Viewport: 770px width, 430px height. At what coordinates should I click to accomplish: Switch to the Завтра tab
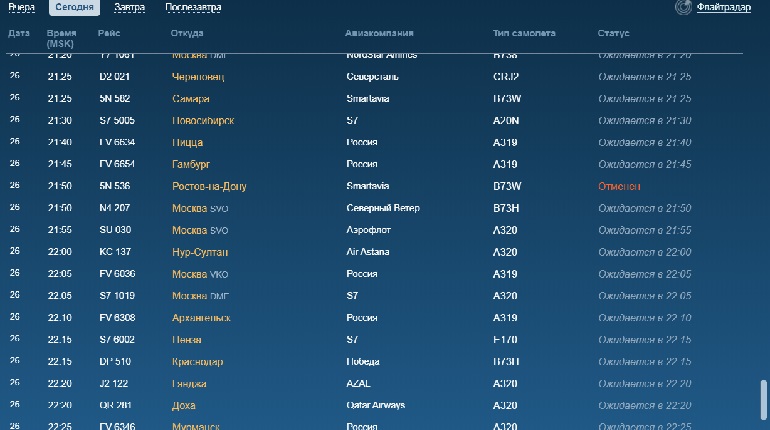pos(129,8)
